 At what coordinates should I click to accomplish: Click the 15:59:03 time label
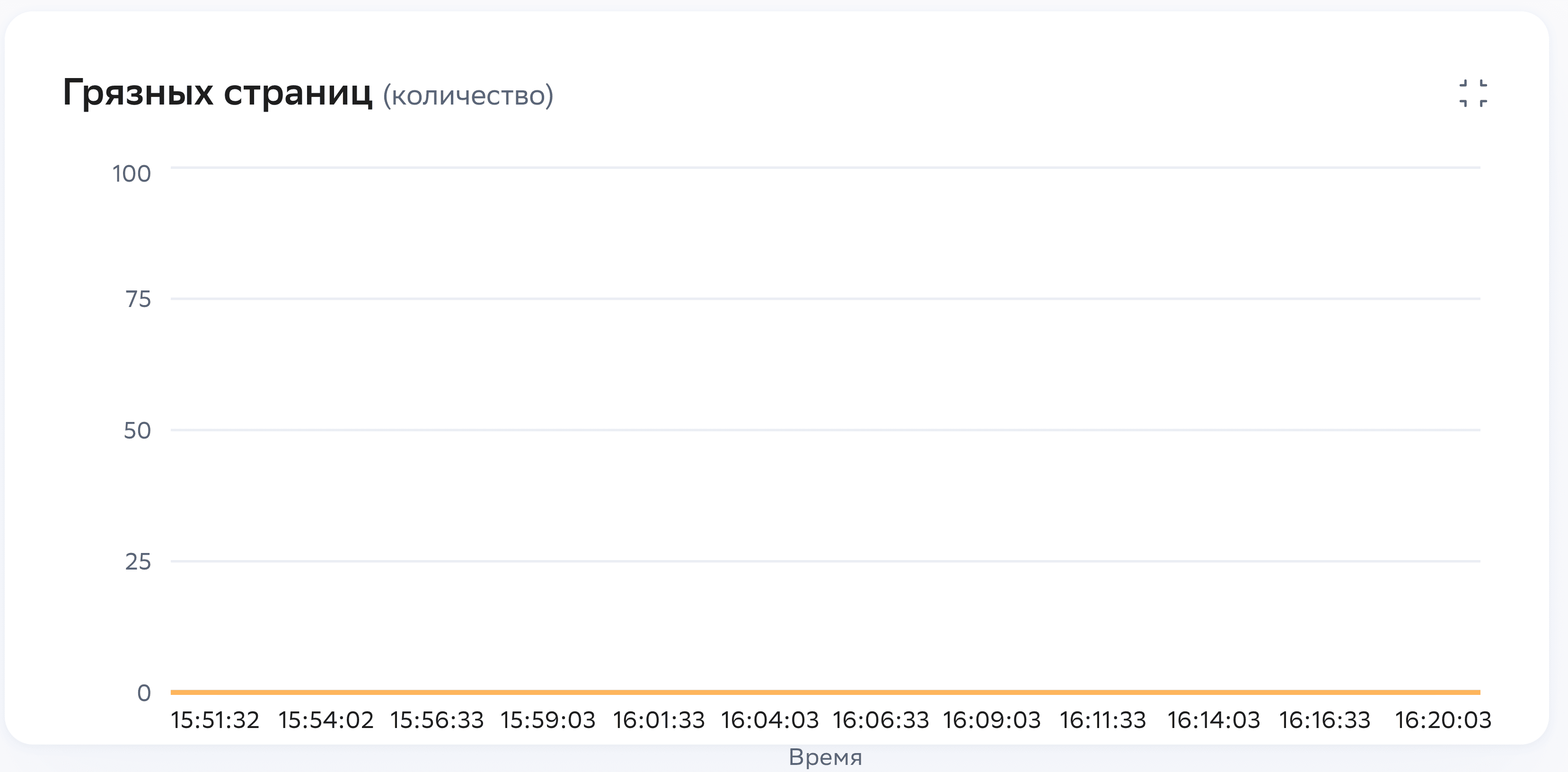coord(548,720)
